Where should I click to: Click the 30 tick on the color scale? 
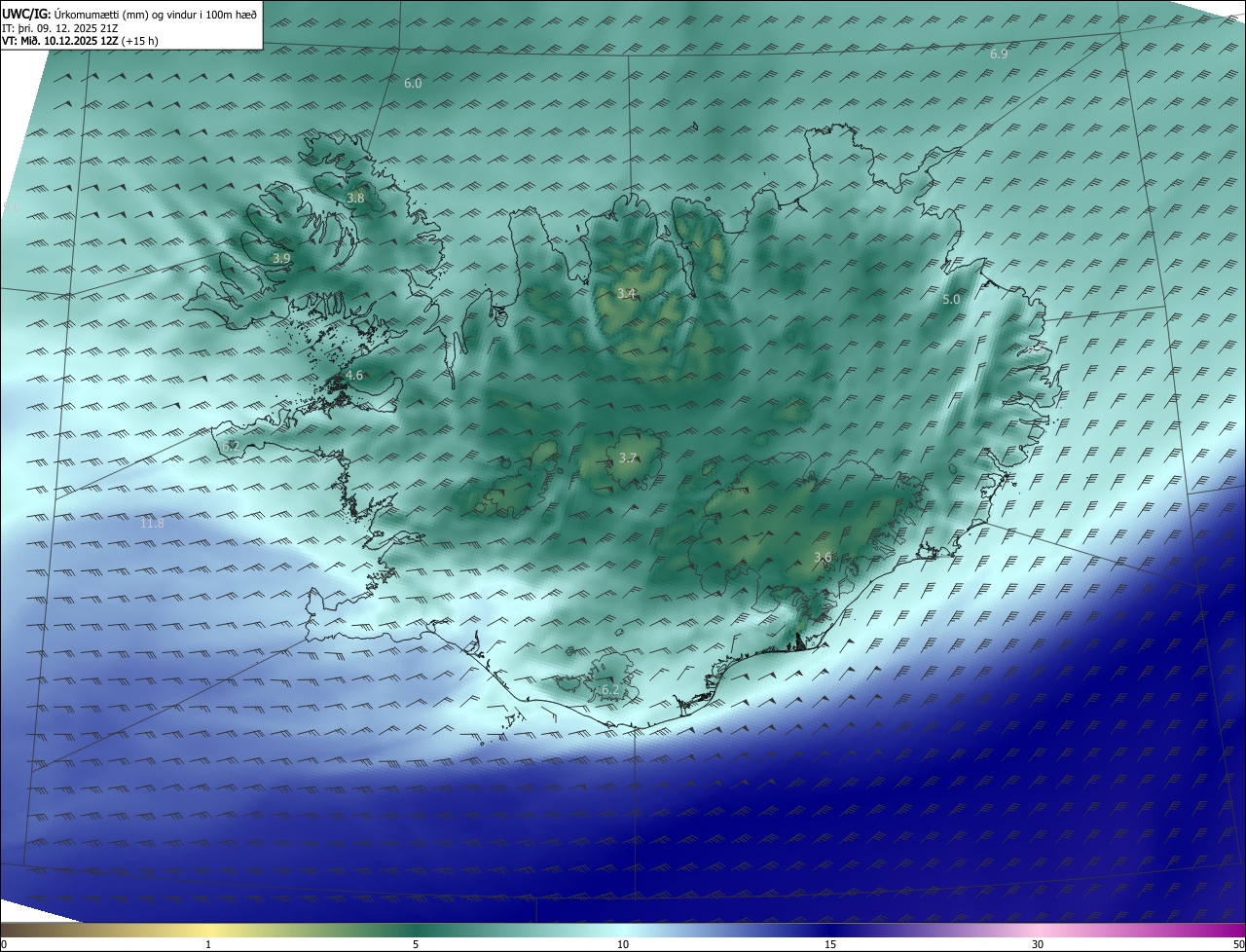coord(1038,944)
